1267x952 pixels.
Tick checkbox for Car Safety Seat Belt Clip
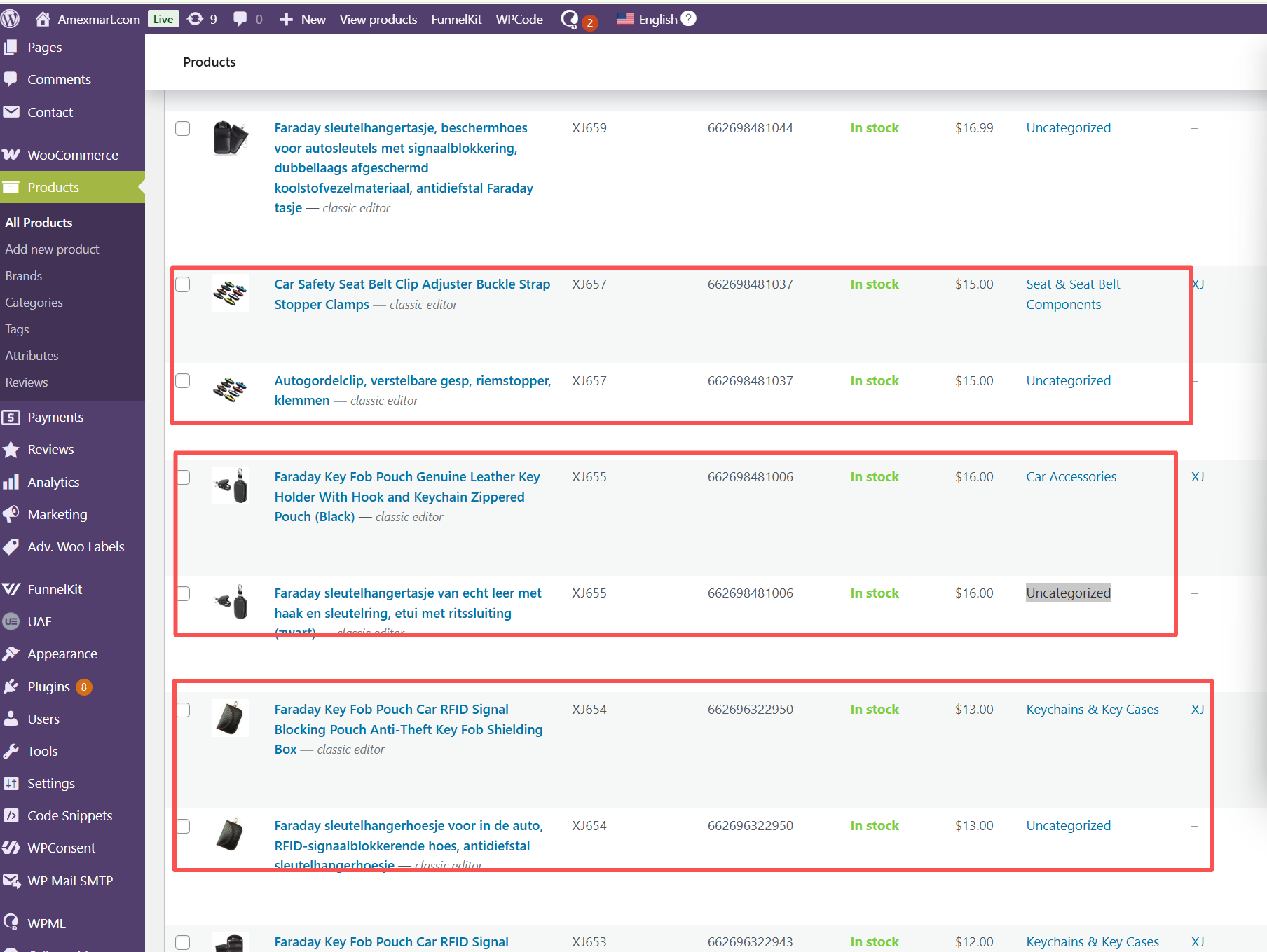click(183, 284)
